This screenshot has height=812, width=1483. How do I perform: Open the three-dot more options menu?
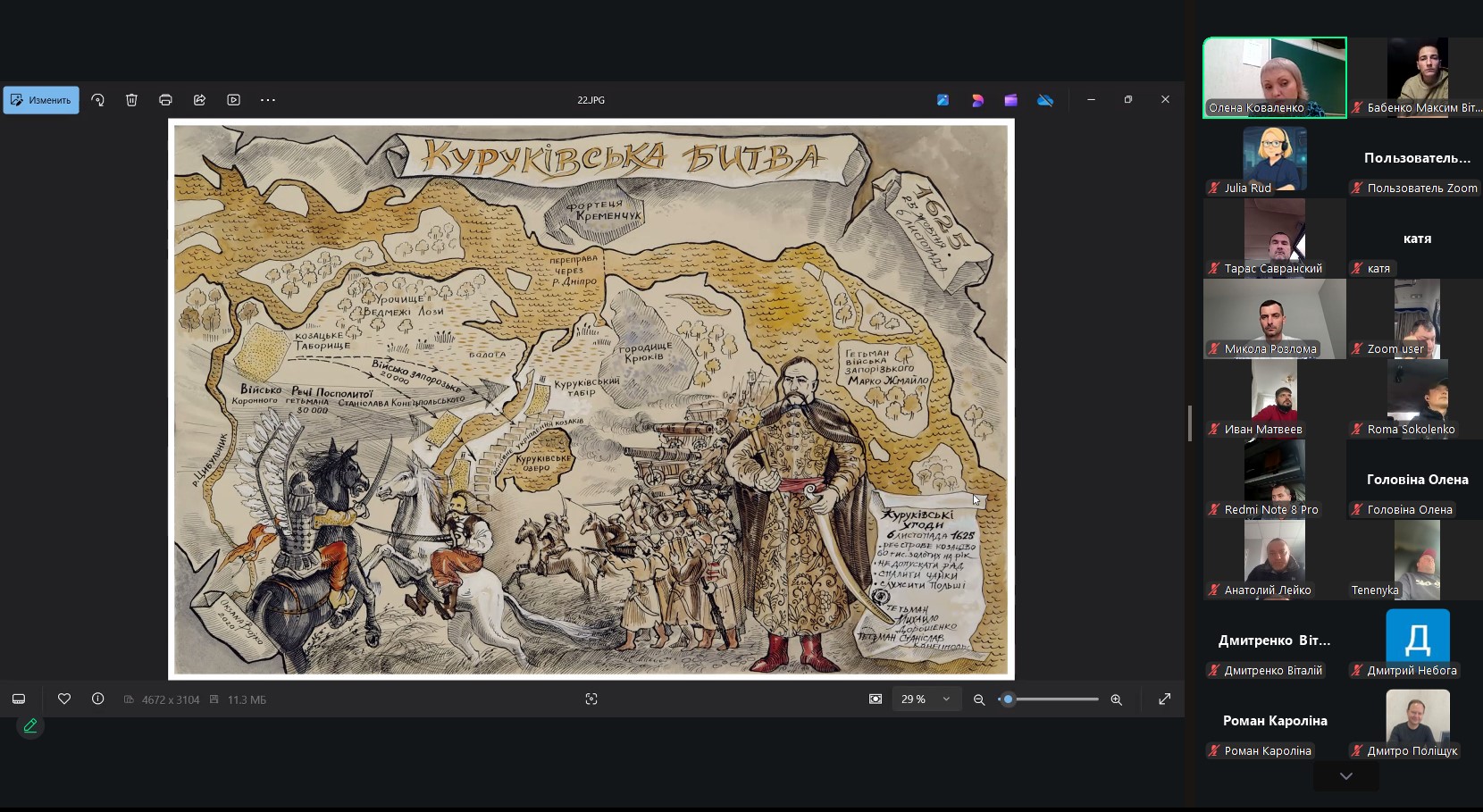click(x=268, y=100)
